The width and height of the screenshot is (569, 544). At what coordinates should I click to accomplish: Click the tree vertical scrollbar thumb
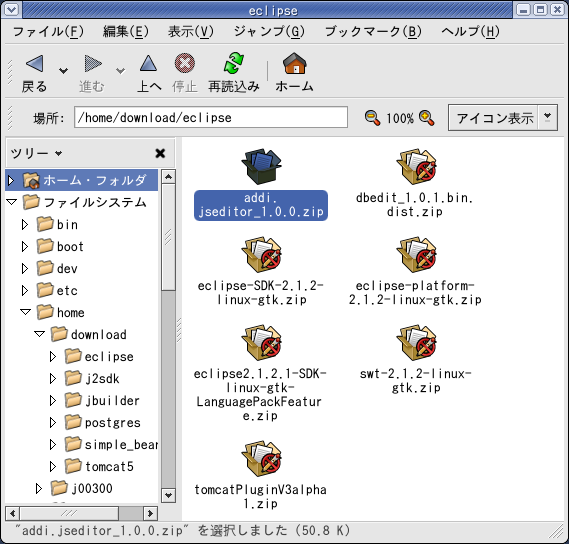(x=168, y=237)
